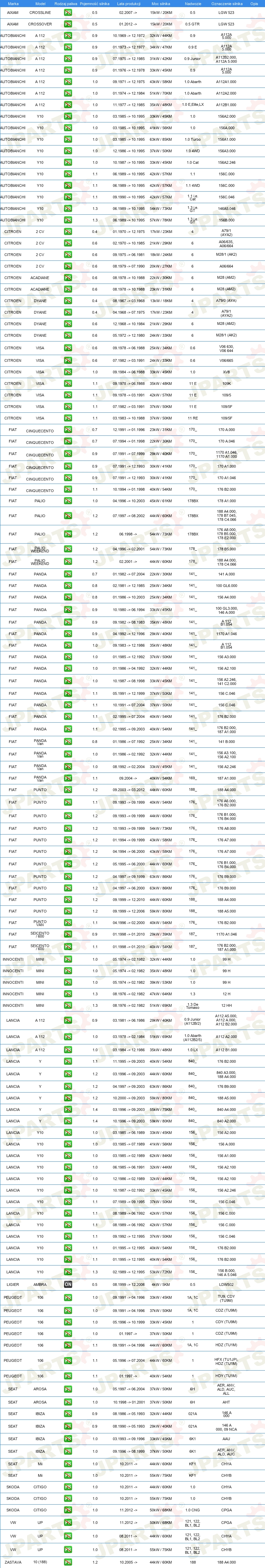Click engine code 109K cell

227,384
